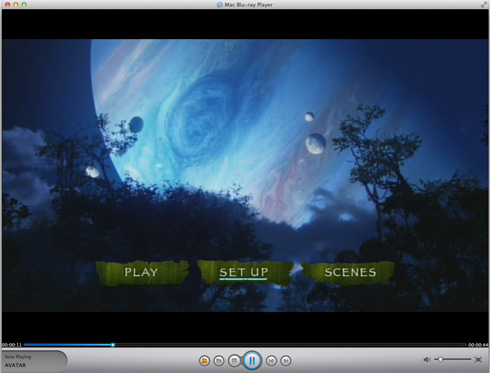Image resolution: width=490 pixels, height=373 pixels.
Task: Open a file with the folder icon
Action: pyautogui.click(x=219, y=361)
